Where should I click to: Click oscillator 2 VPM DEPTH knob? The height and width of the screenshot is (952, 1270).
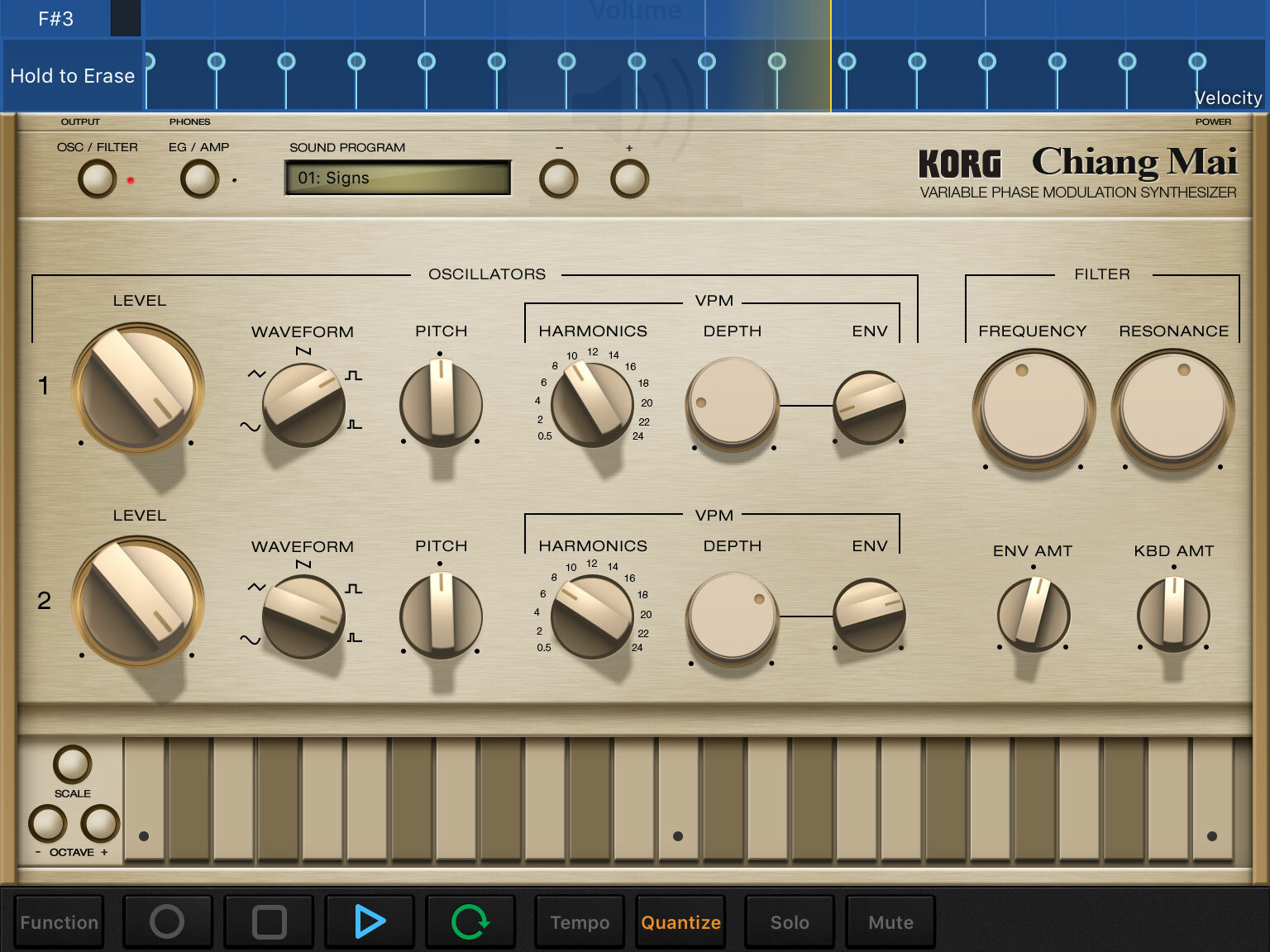(x=732, y=617)
